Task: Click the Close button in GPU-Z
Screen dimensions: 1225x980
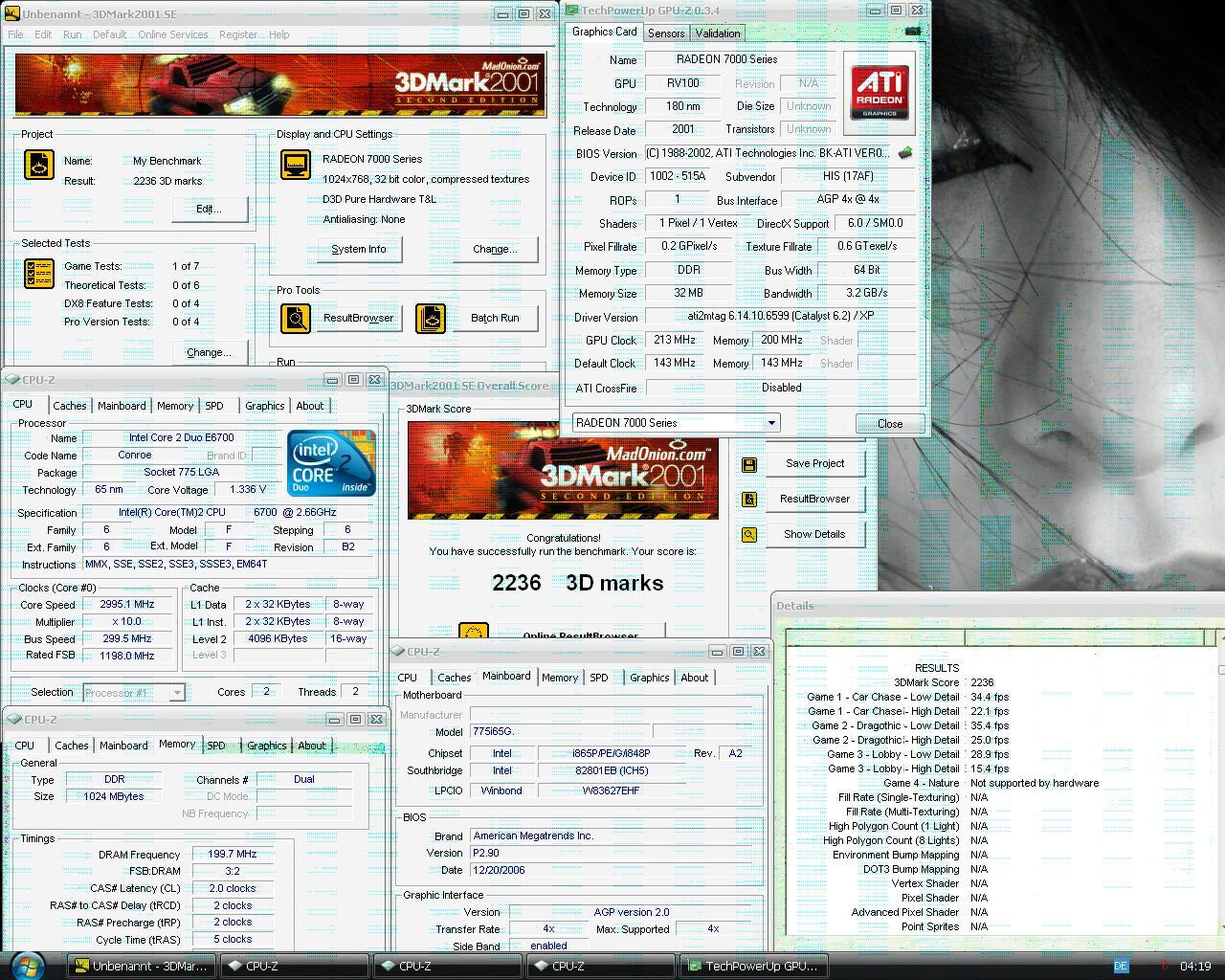Action: click(890, 424)
